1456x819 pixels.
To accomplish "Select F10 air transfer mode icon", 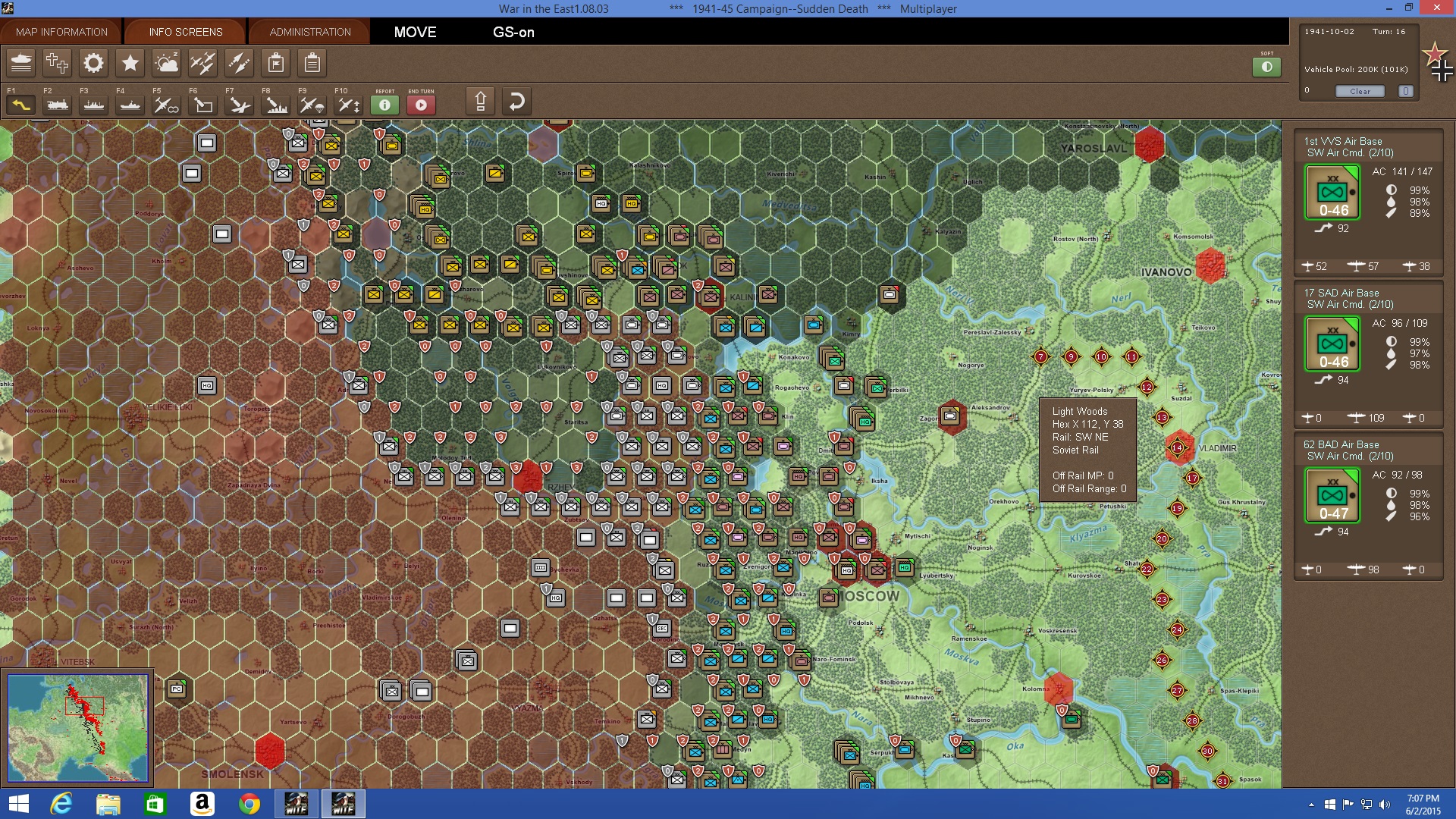I will tap(348, 105).
